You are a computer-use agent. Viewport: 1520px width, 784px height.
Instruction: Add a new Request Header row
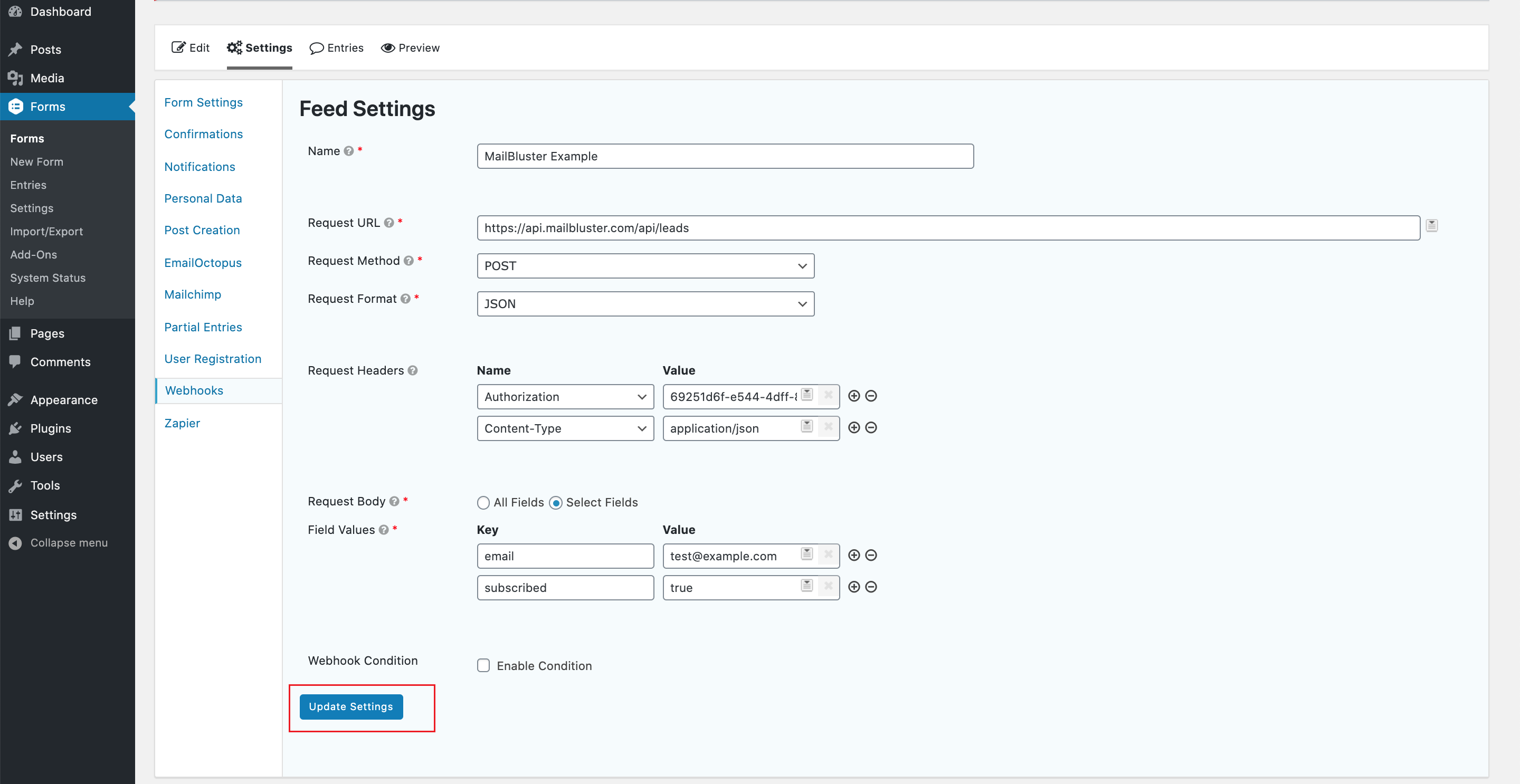point(854,396)
